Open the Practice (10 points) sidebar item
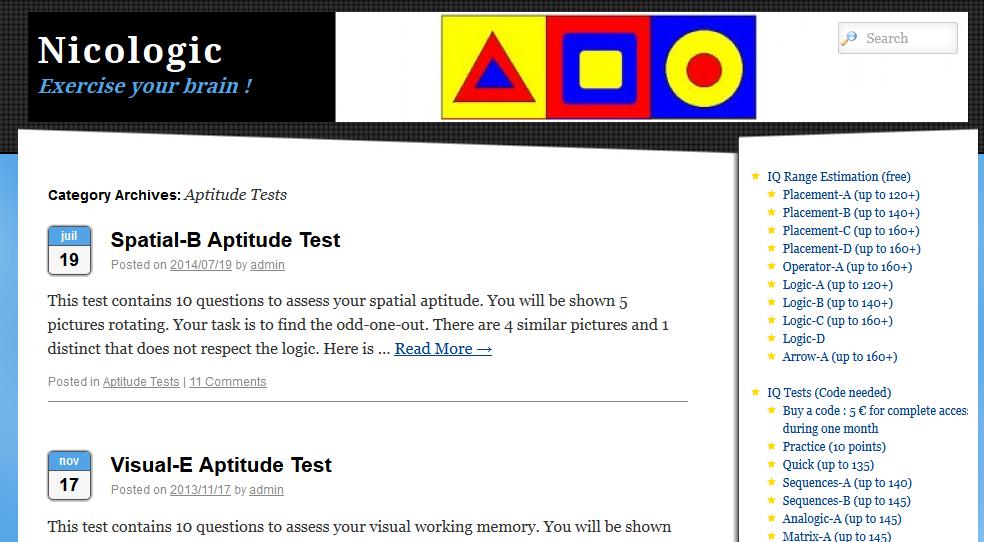Viewport: 984px width, 542px height. coord(834,447)
